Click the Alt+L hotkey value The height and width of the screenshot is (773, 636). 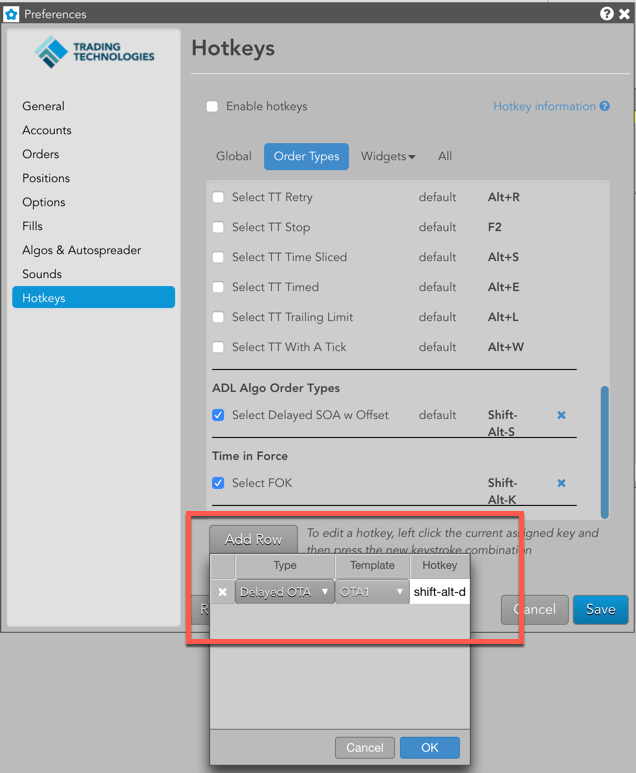coord(503,317)
